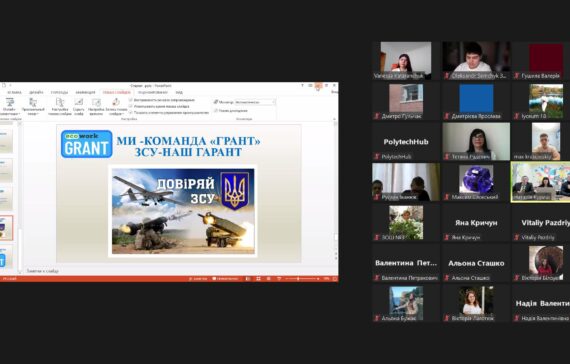Click the Record Slide Show icon
This screenshot has height=364, width=570.
click(116, 102)
